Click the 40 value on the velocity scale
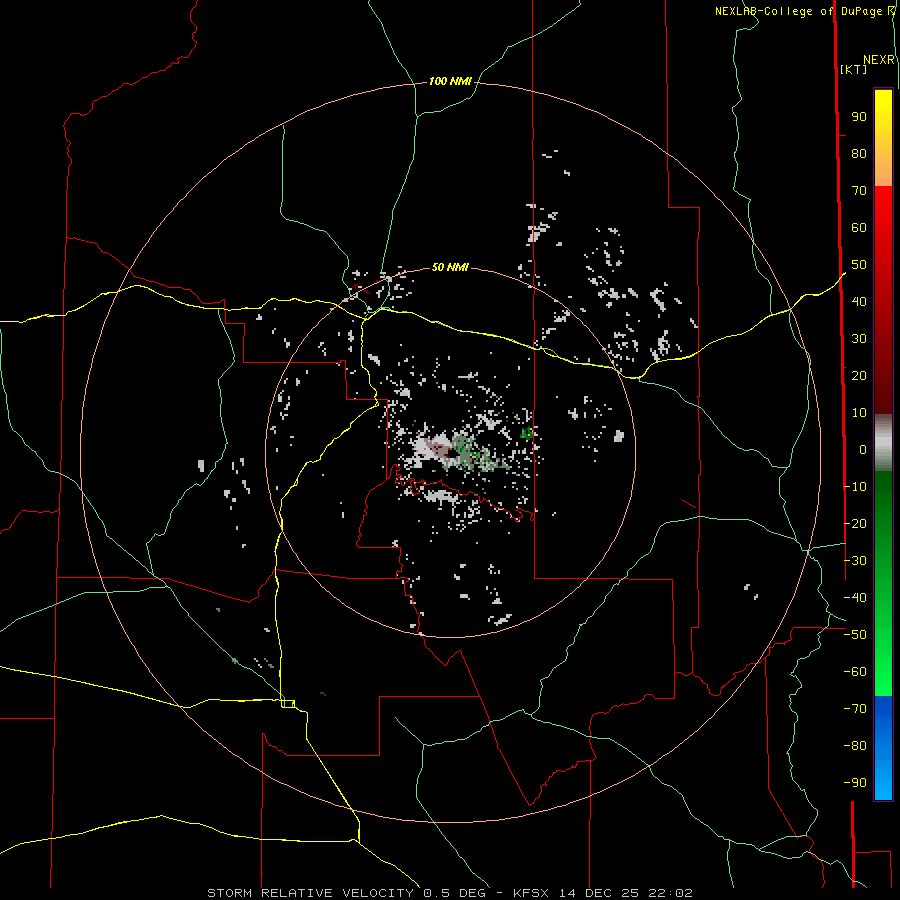 pyautogui.click(x=859, y=302)
